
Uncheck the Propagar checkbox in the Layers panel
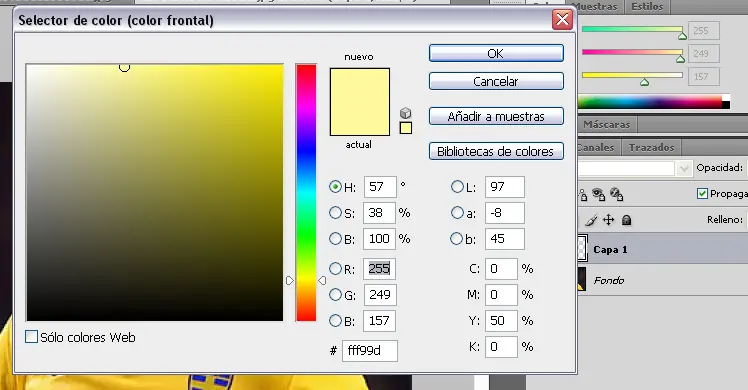(x=702, y=193)
